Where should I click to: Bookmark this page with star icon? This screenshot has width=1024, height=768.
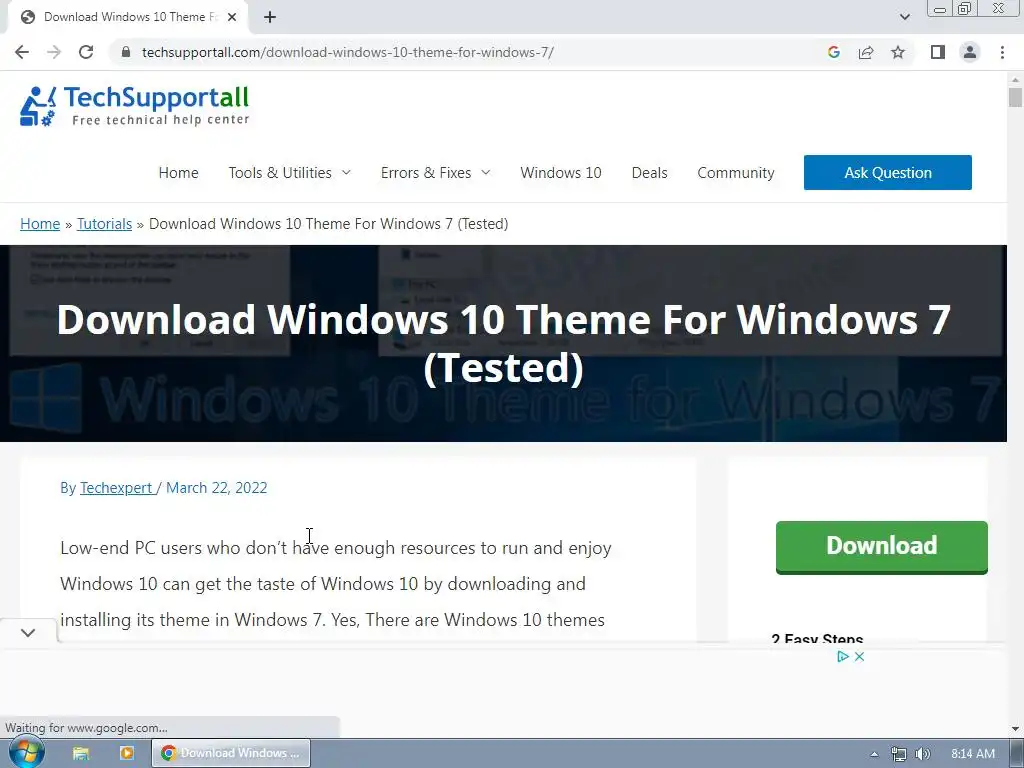click(x=898, y=52)
